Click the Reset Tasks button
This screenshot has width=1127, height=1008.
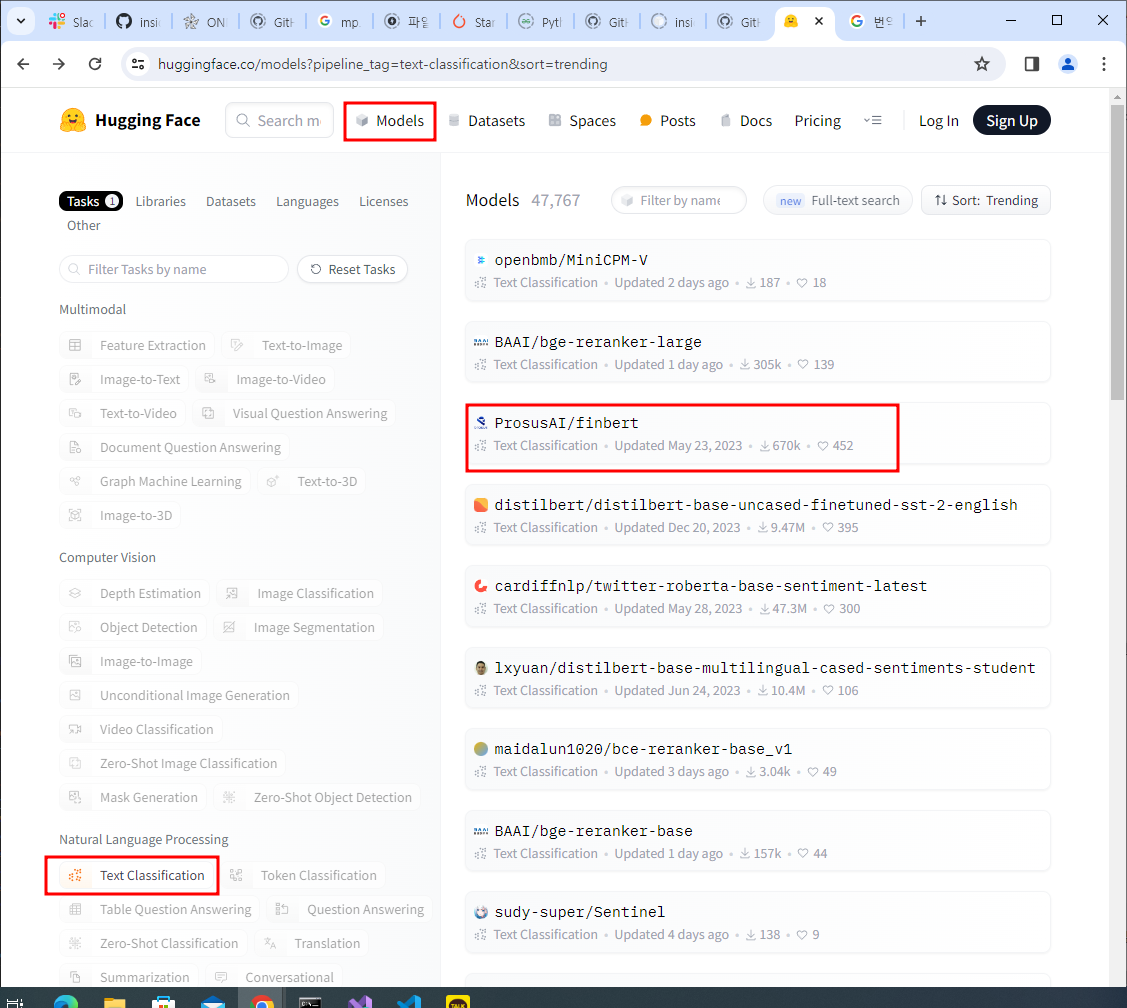click(352, 270)
